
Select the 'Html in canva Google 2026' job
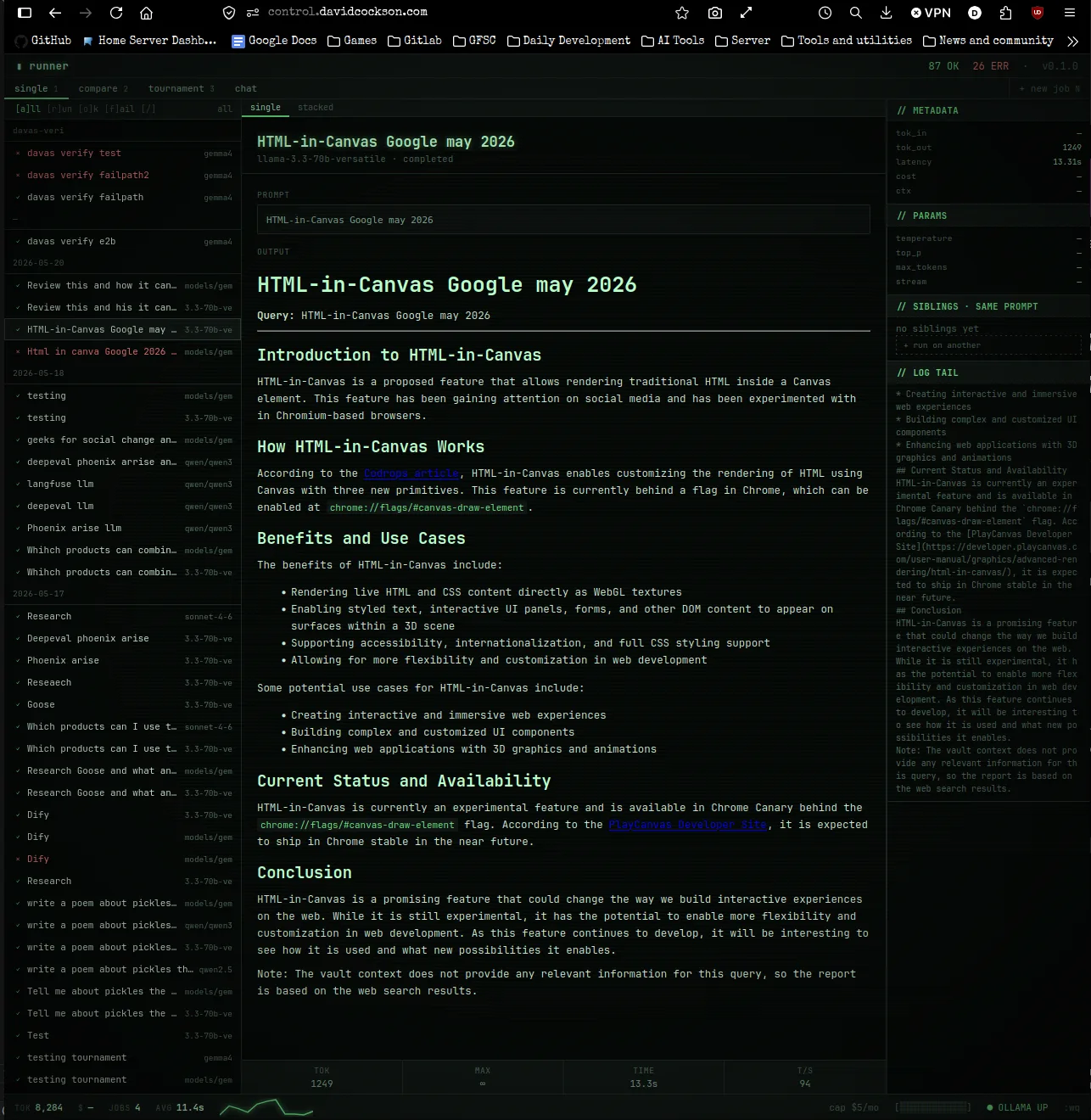pyautogui.click(x=123, y=352)
